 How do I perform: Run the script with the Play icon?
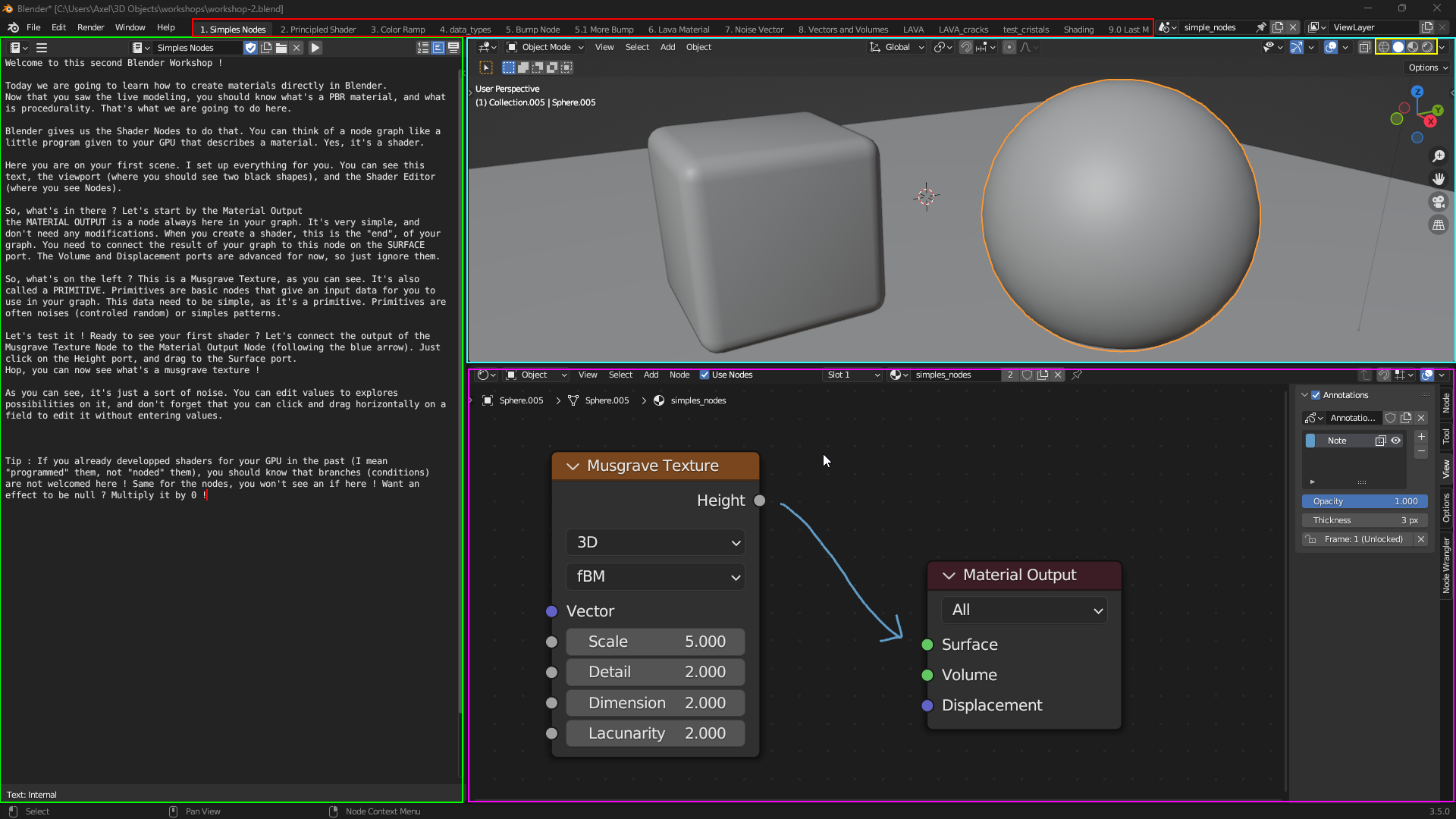coord(315,47)
